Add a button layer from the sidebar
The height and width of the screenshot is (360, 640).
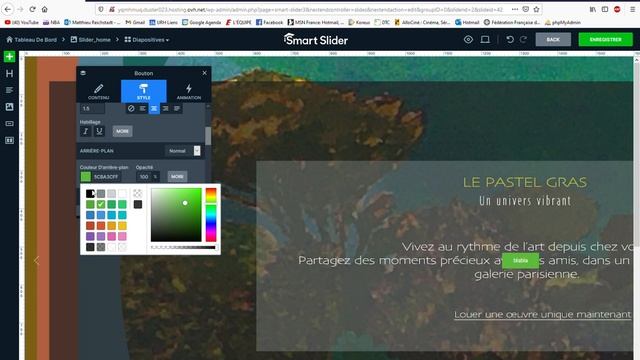point(9,124)
